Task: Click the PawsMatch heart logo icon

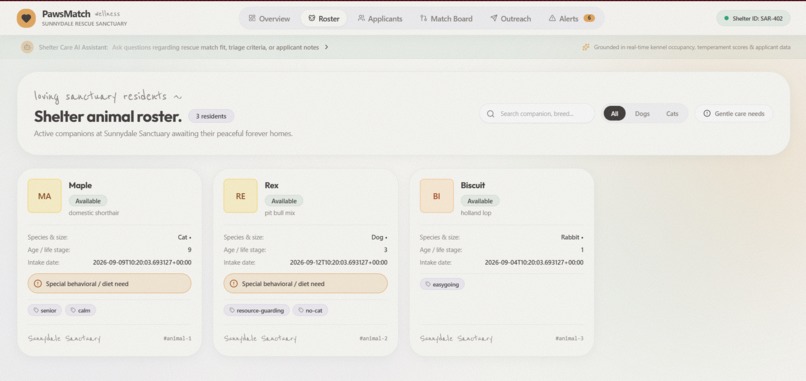Action: click(26, 18)
